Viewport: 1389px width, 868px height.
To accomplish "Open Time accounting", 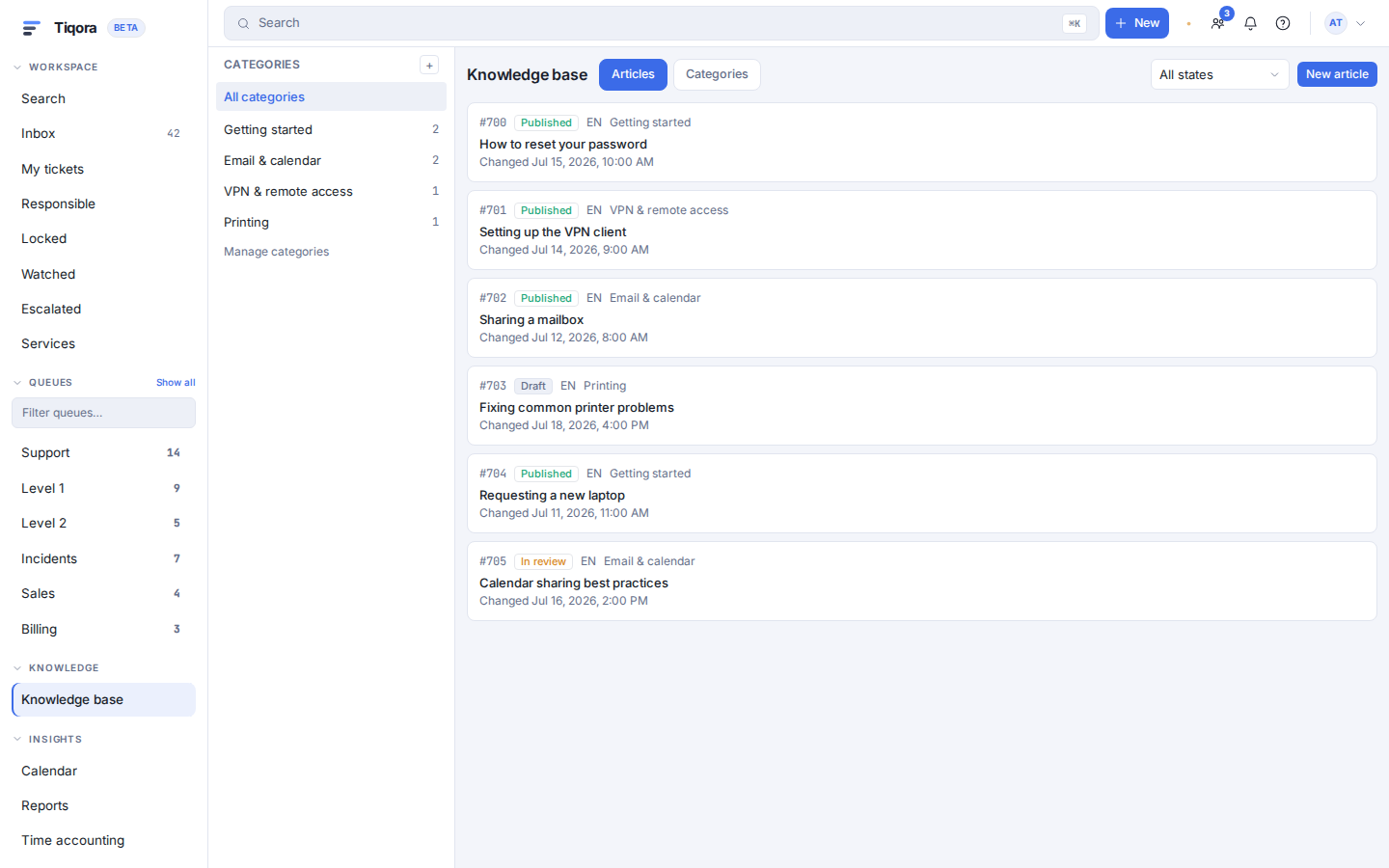I will pyautogui.click(x=103, y=841).
